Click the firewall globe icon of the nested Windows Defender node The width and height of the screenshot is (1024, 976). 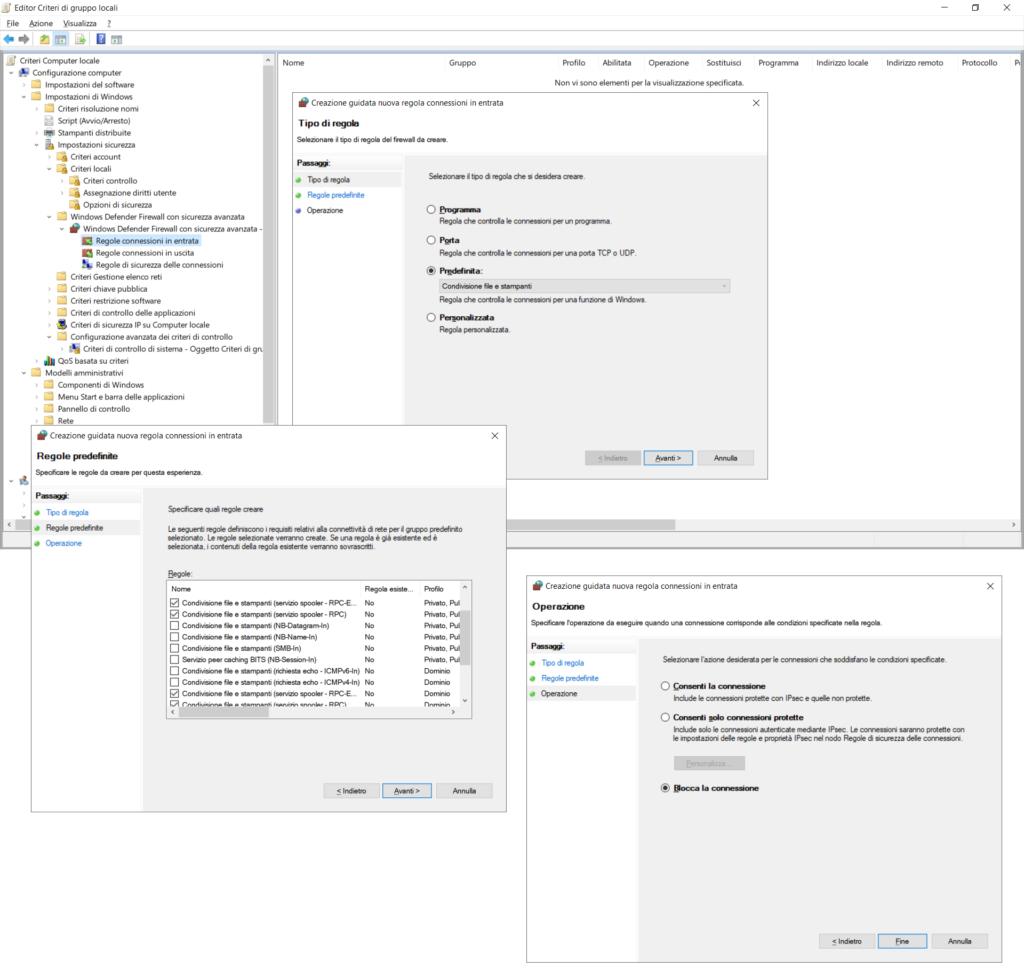pyautogui.click(x=74, y=229)
